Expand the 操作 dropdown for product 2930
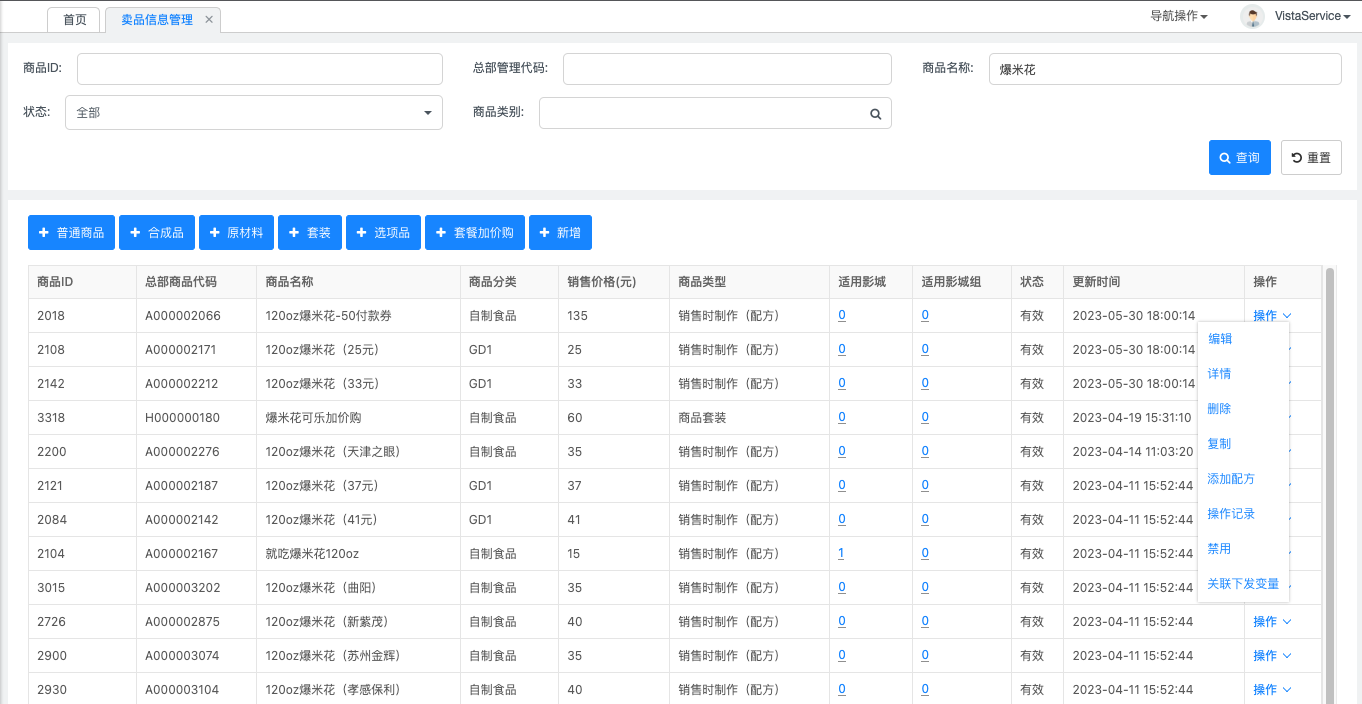The width and height of the screenshot is (1362, 704). click(1272, 690)
